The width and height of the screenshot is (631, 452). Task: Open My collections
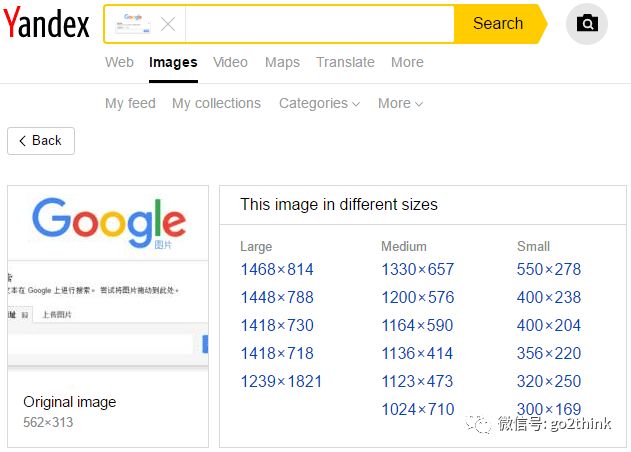tap(217, 103)
